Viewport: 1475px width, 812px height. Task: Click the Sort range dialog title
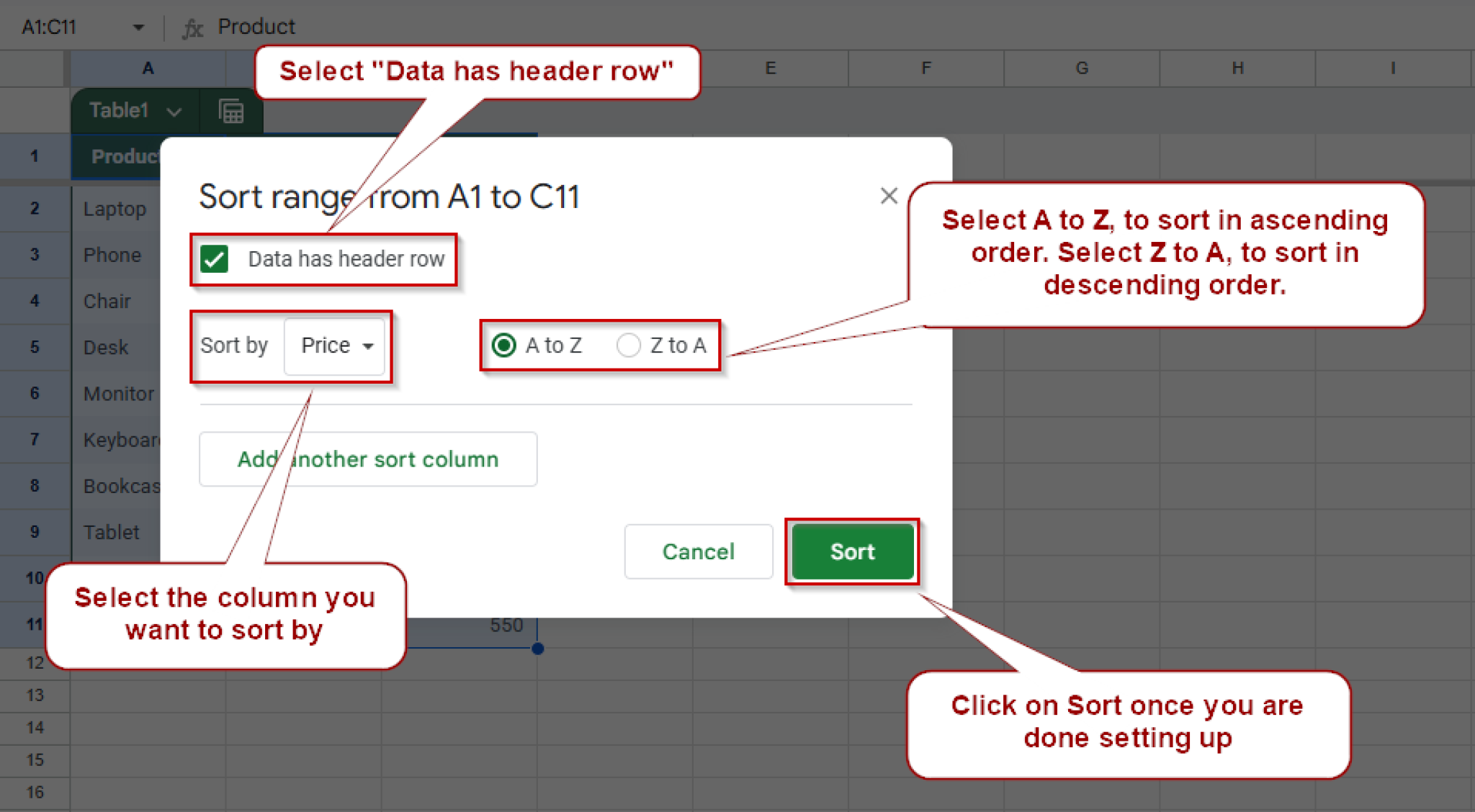389,197
